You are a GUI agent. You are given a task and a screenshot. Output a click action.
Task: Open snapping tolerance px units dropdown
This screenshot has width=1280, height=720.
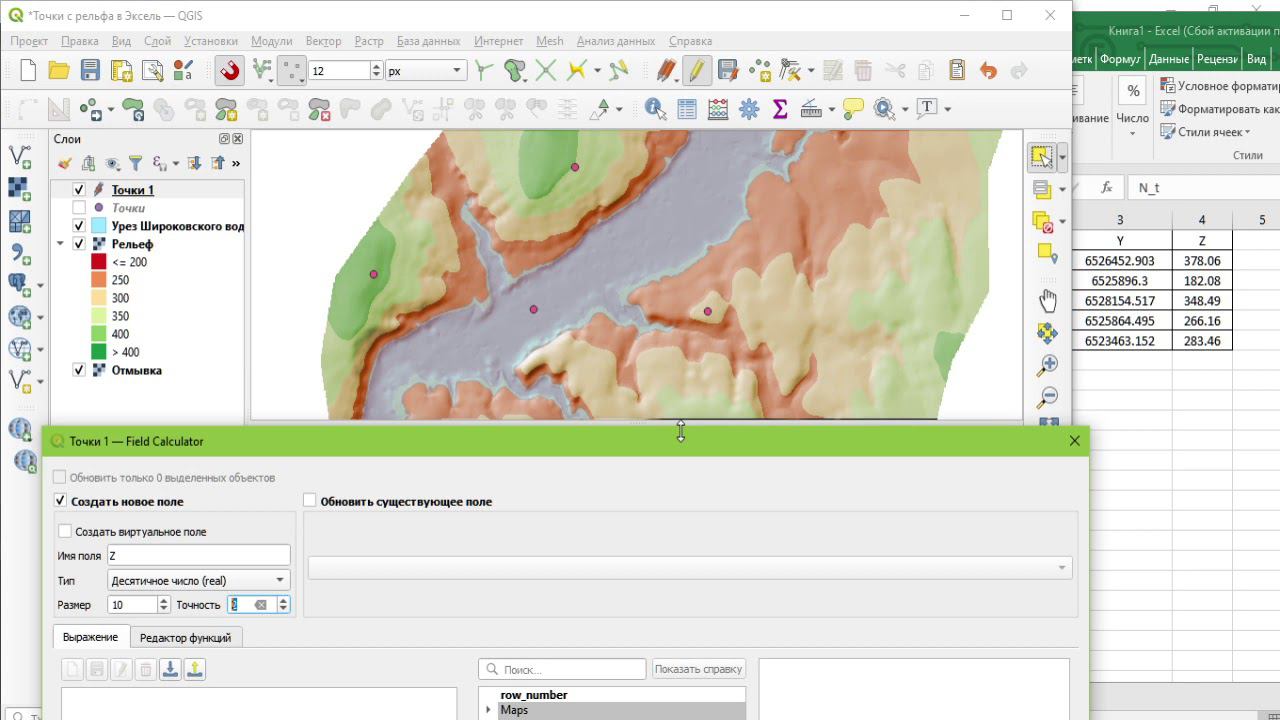point(426,71)
